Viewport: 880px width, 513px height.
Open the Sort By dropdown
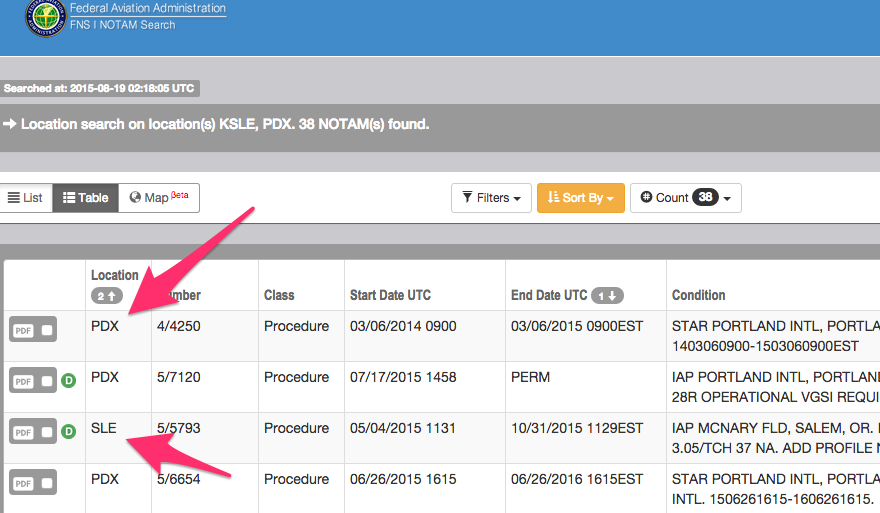[x=581, y=198]
